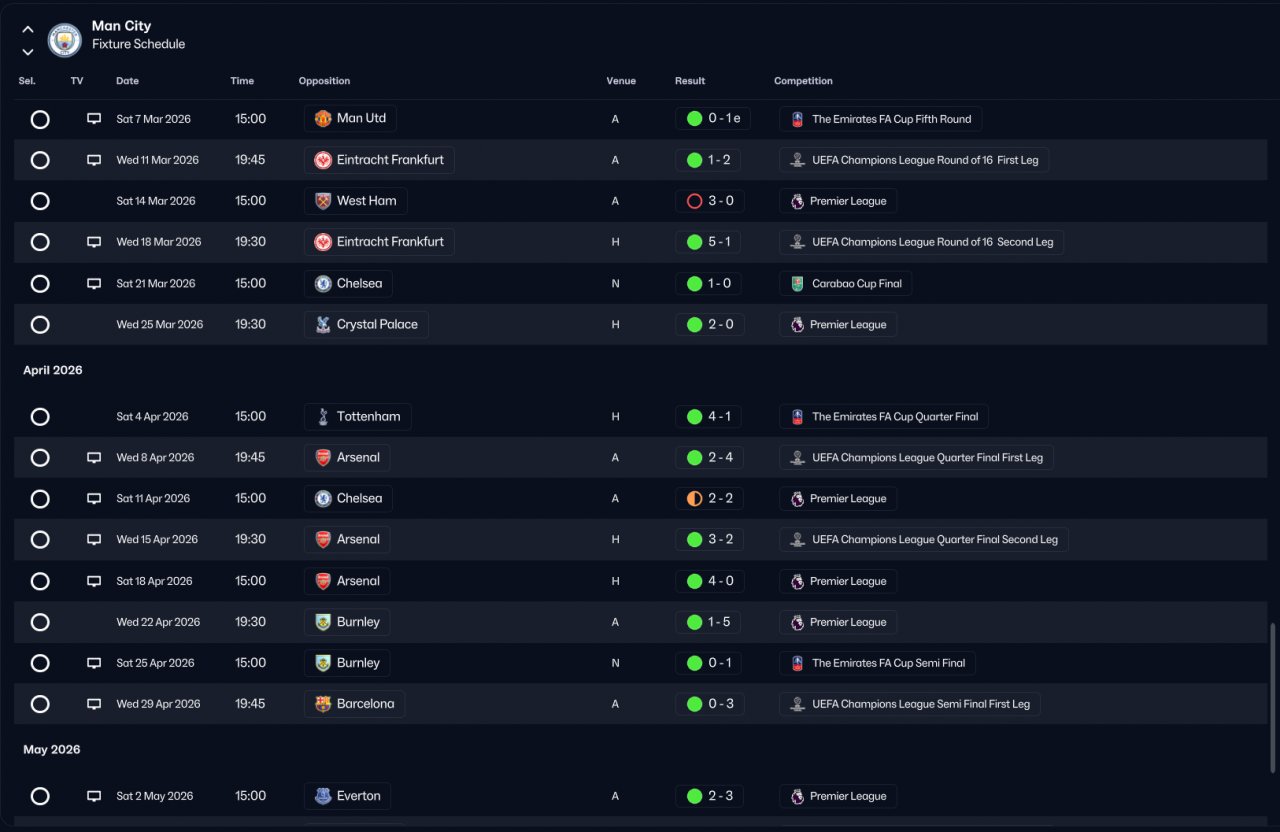1280x832 pixels.
Task: Sort fixtures by the Date column header
Action: pos(127,81)
